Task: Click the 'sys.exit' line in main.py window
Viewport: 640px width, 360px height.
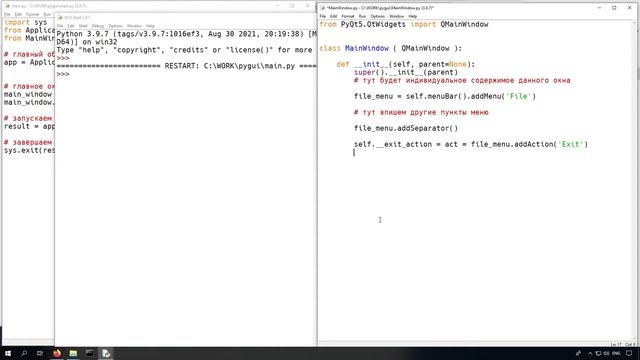Action: 29,150
